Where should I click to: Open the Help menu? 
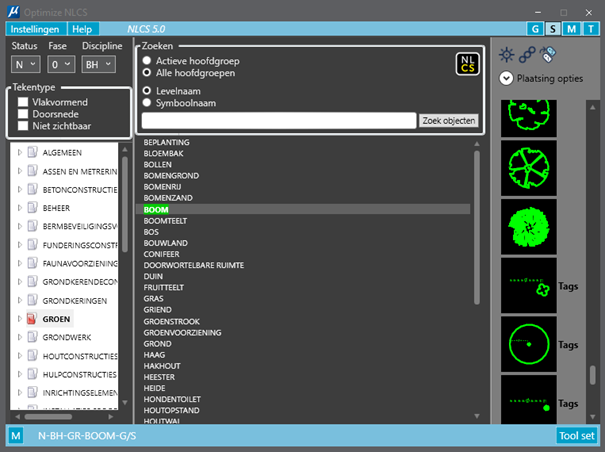(x=82, y=29)
